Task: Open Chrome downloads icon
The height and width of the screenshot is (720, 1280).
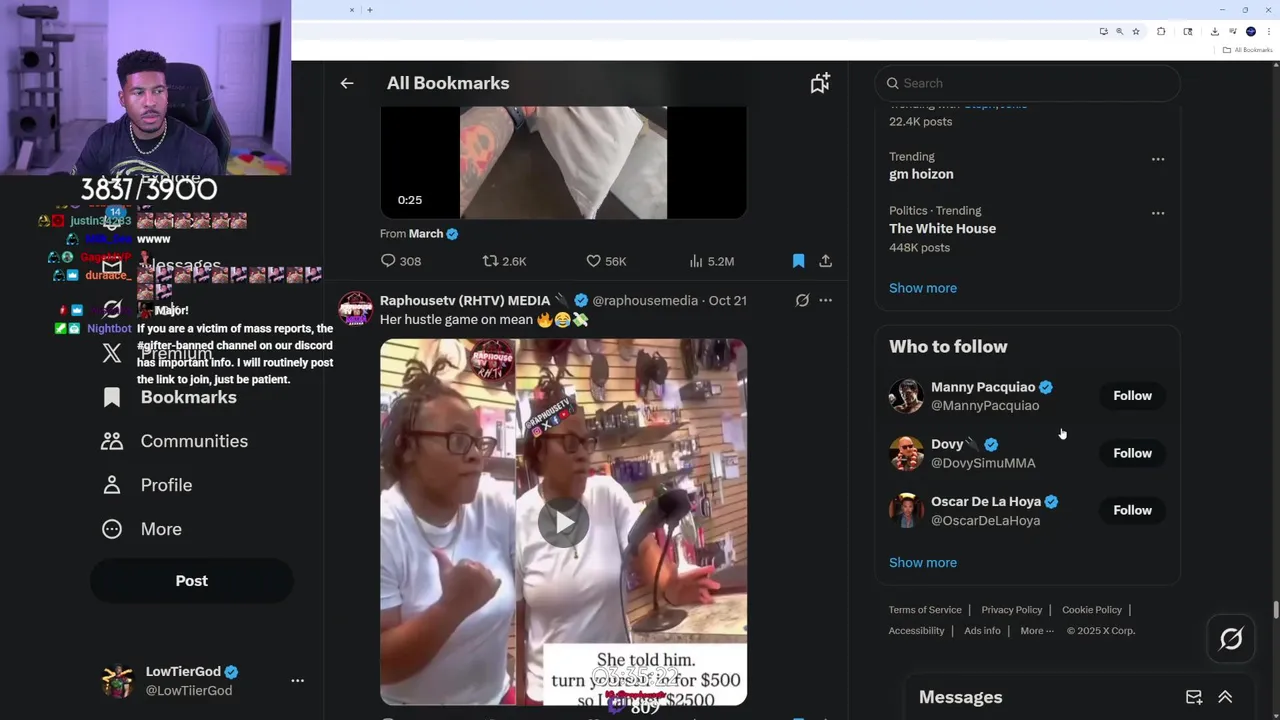Action: (x=1214, y=31)
